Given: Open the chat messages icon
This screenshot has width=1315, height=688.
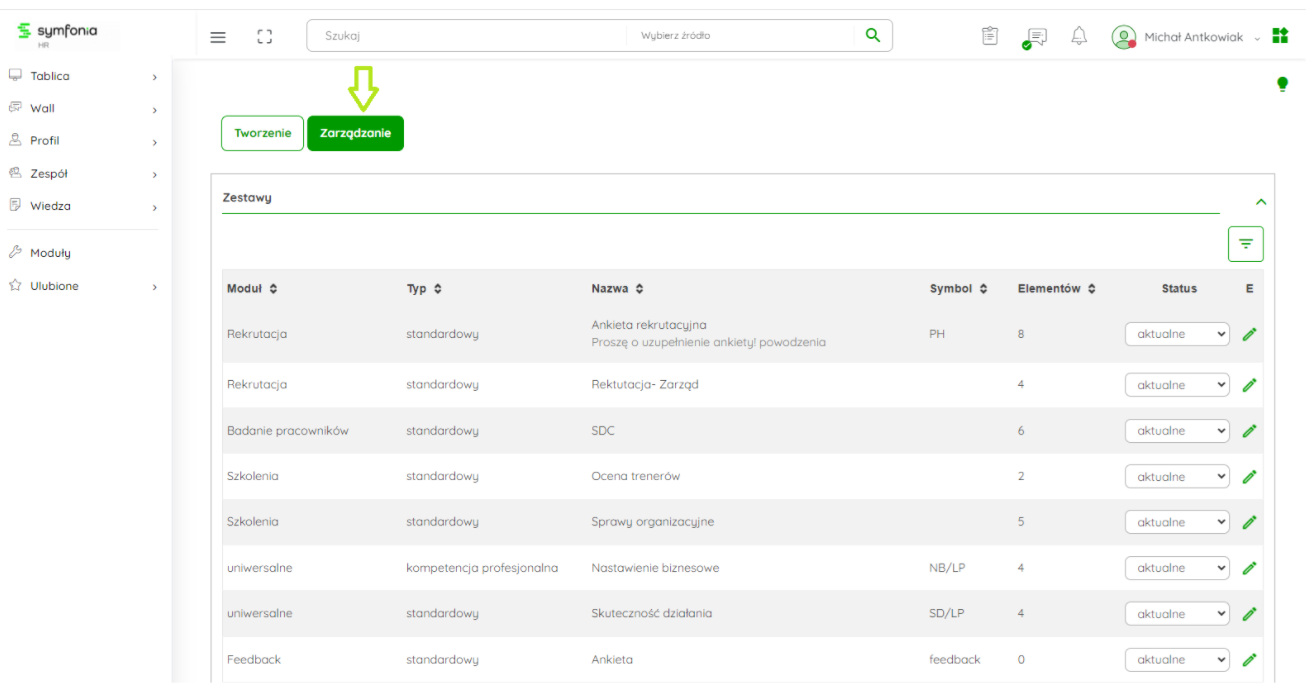Looking at the screenshot, I should coord(1035,38).
